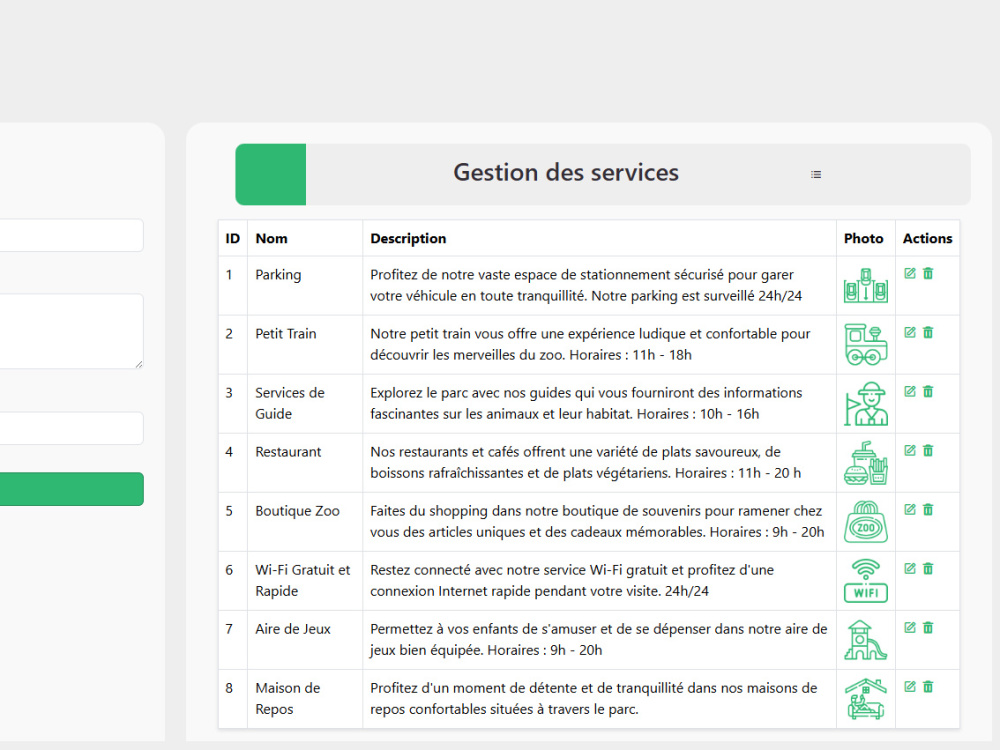
Task: Edit the Wi-Fi Gratuit et Rapide service
Action: [910, 568]
